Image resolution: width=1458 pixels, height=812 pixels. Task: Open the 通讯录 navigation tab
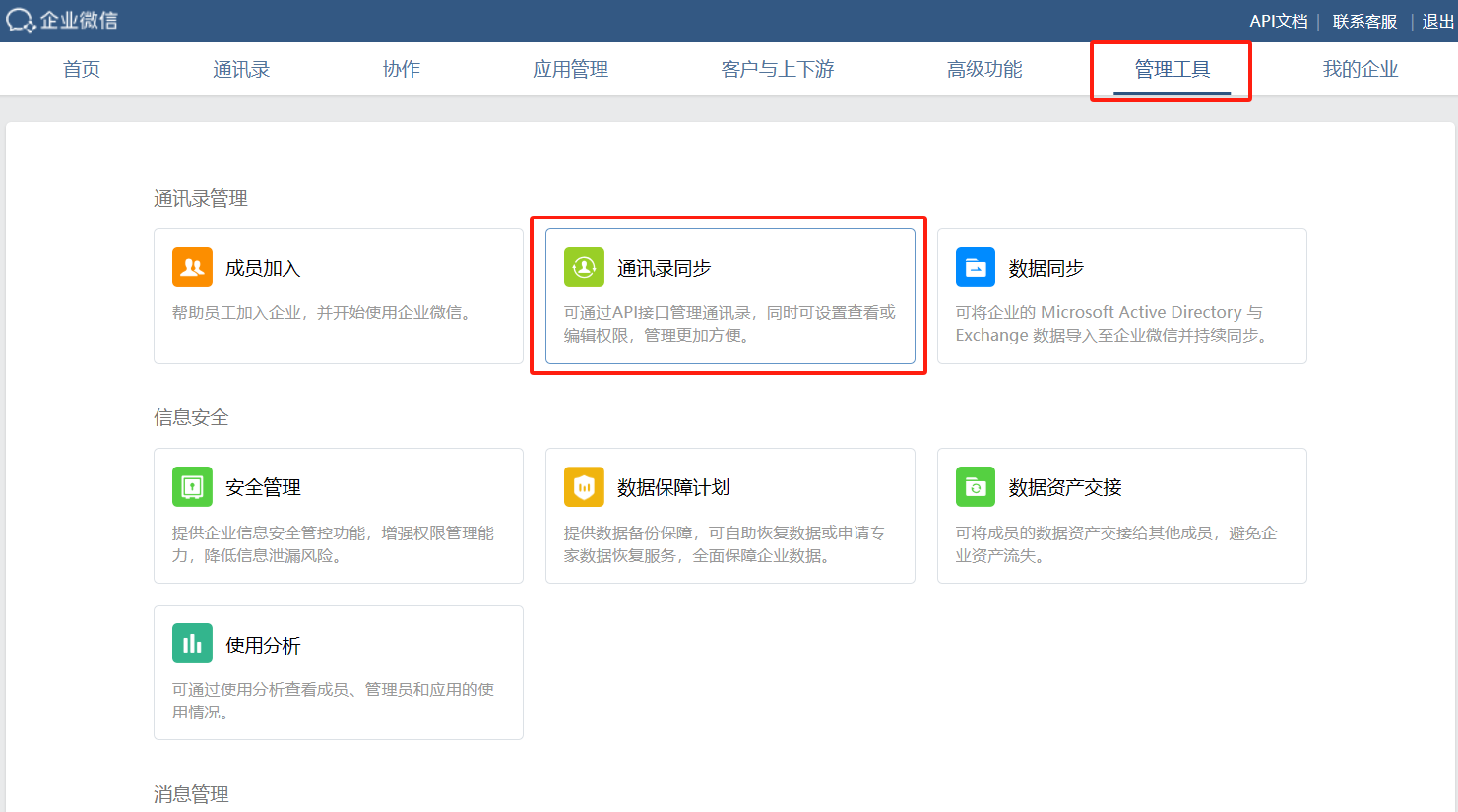coord(241,69)
